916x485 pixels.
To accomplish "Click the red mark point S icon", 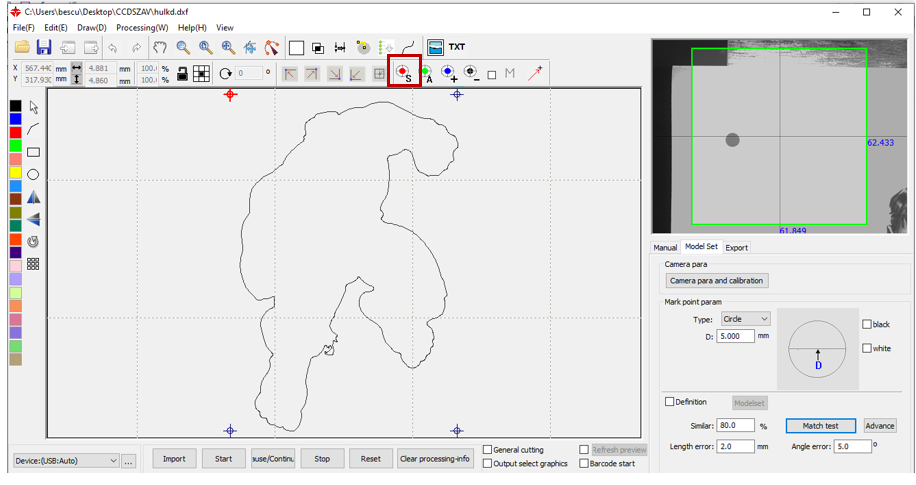I will [404, 73].
